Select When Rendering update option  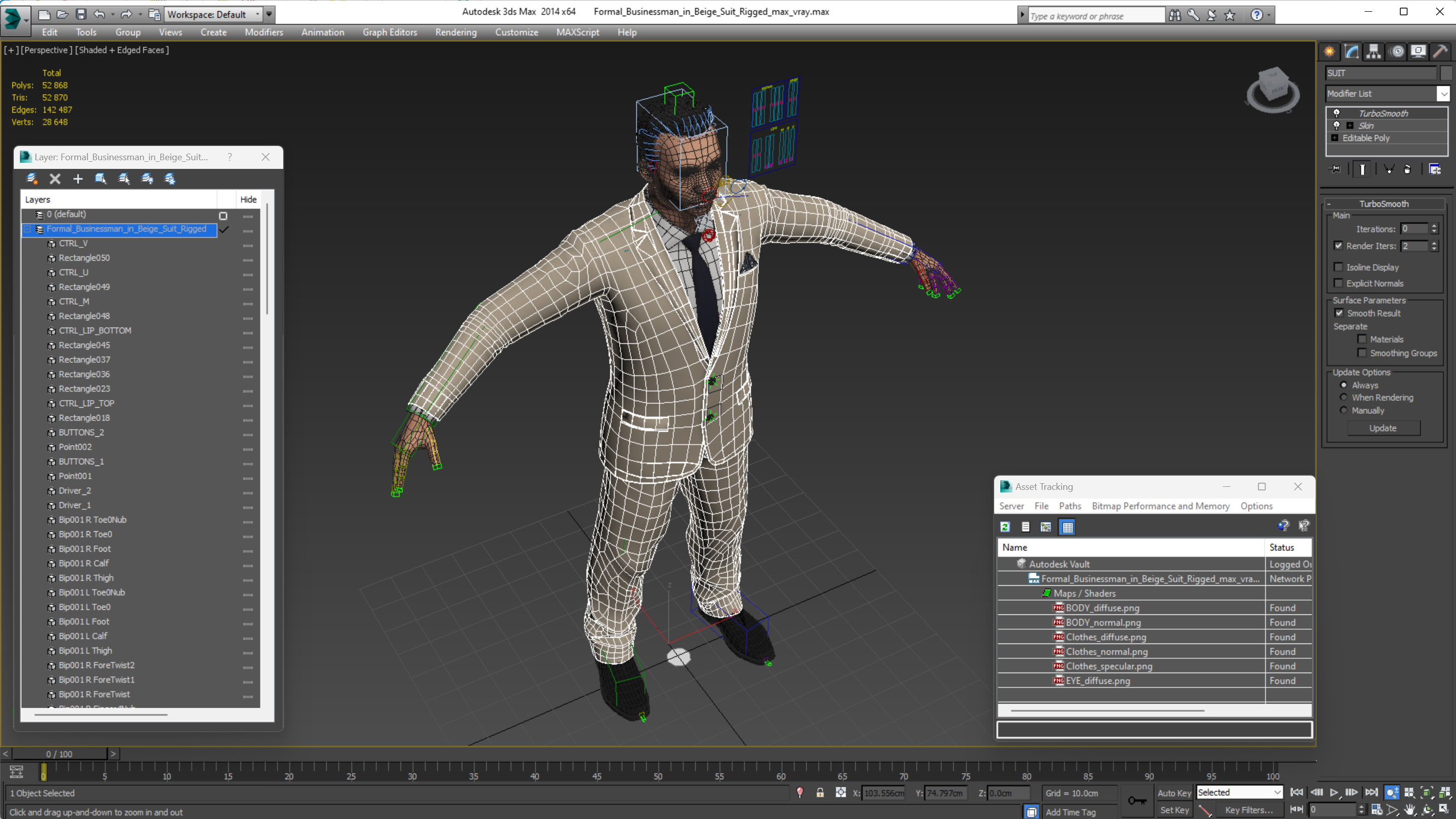click(x=1344, y=398)
